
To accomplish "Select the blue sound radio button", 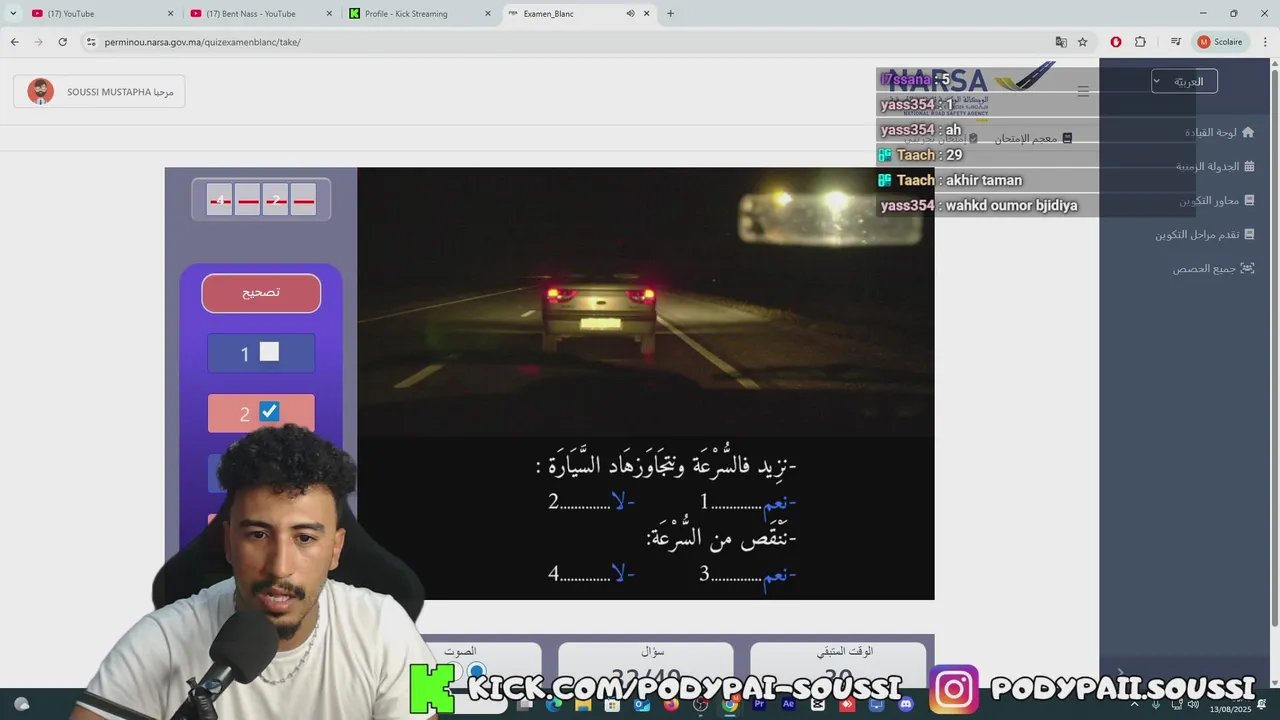I will [x=477, y=673].
